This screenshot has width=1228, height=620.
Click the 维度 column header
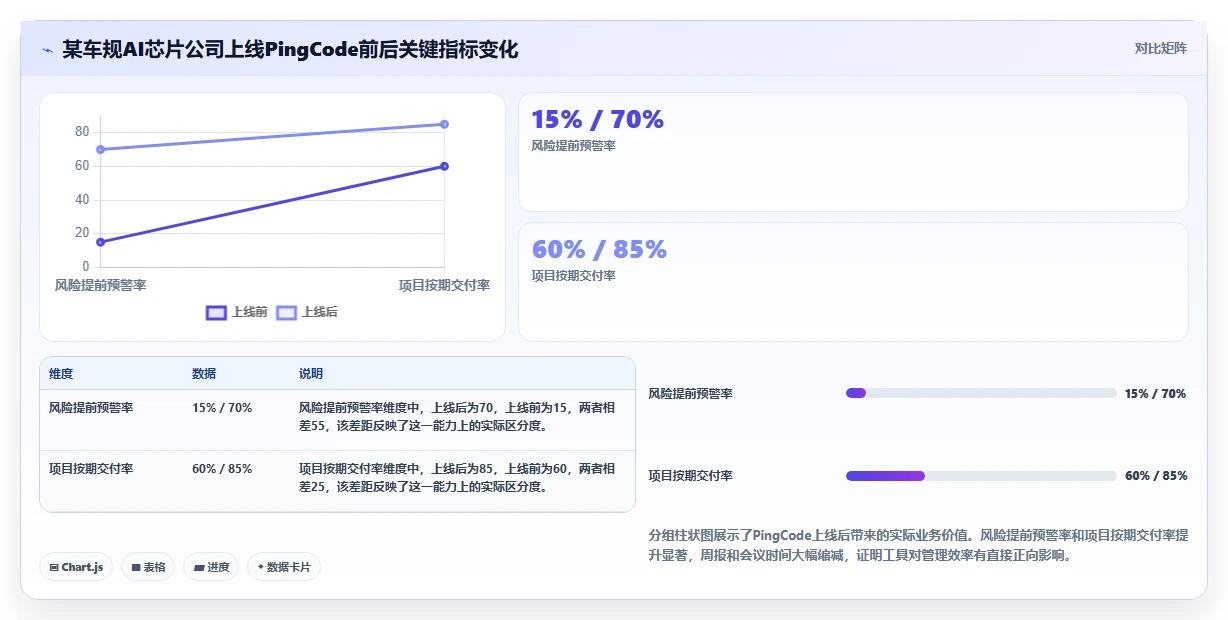61,374
